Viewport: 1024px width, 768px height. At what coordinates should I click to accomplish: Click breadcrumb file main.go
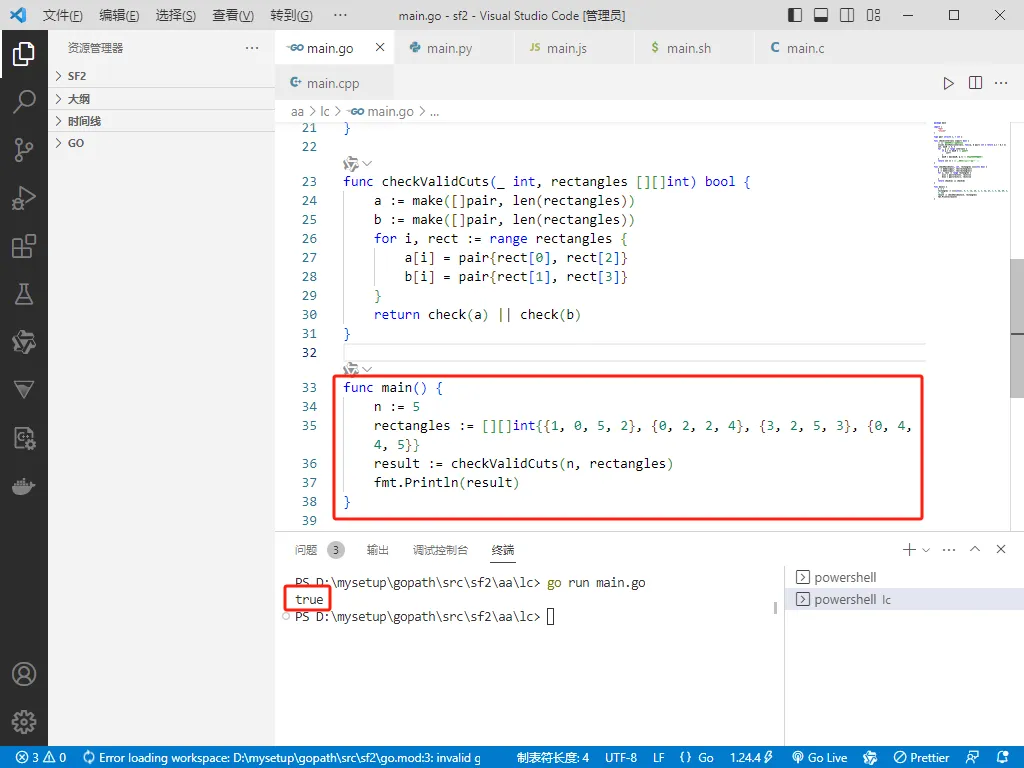(381, 112)
